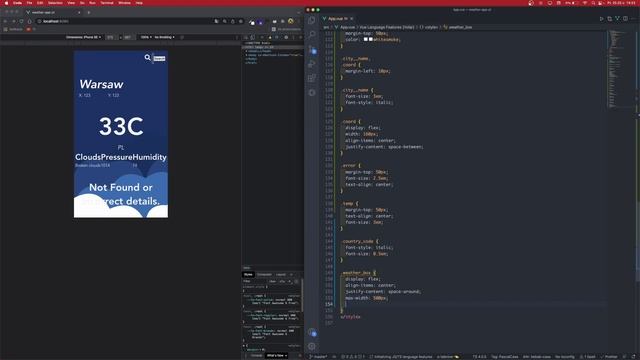Viewport: 640px width, 360px height.
Task: Open the Run and Debug view in VS Code
Action: (312, 64)
